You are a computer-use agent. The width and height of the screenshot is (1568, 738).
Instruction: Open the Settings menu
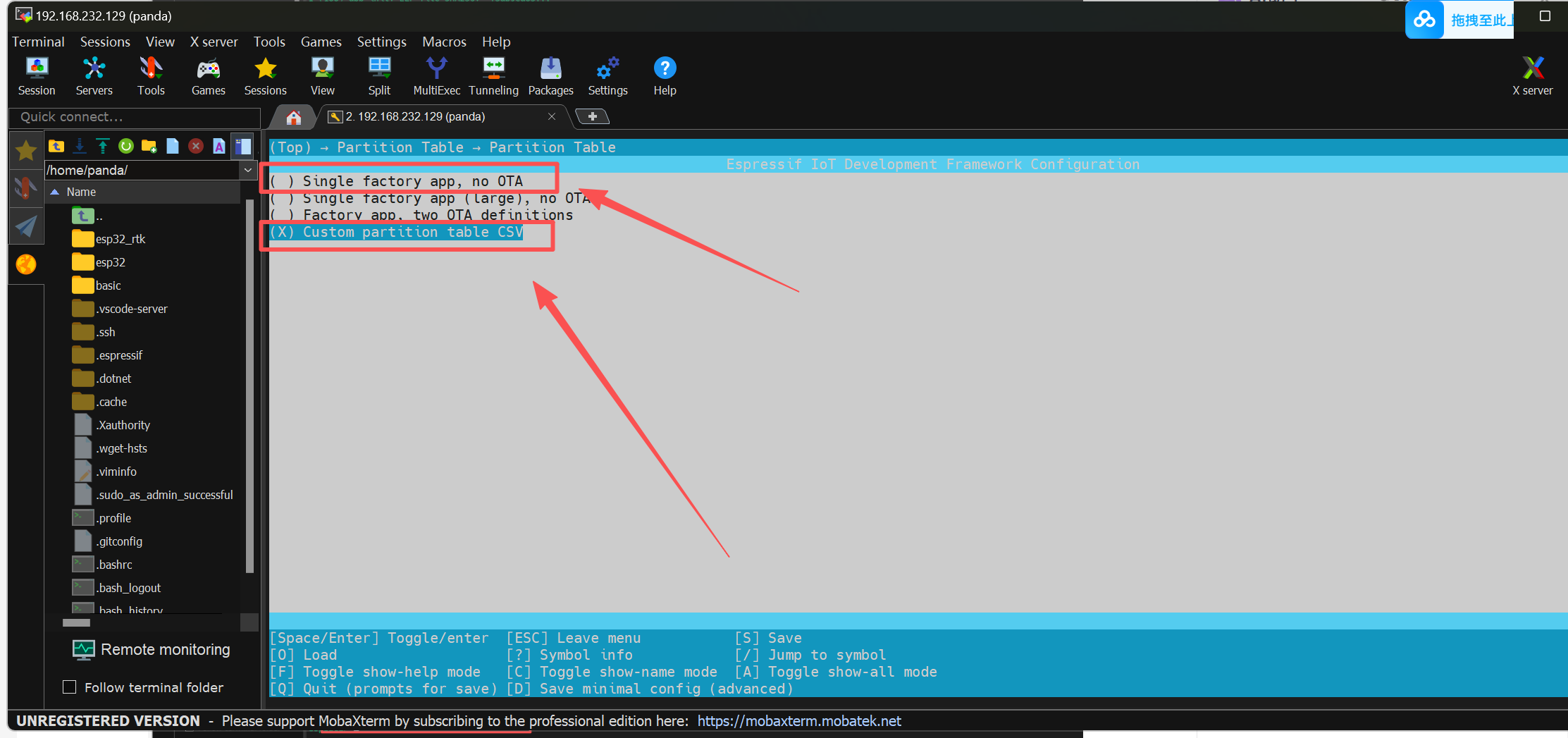coord(381,42)
